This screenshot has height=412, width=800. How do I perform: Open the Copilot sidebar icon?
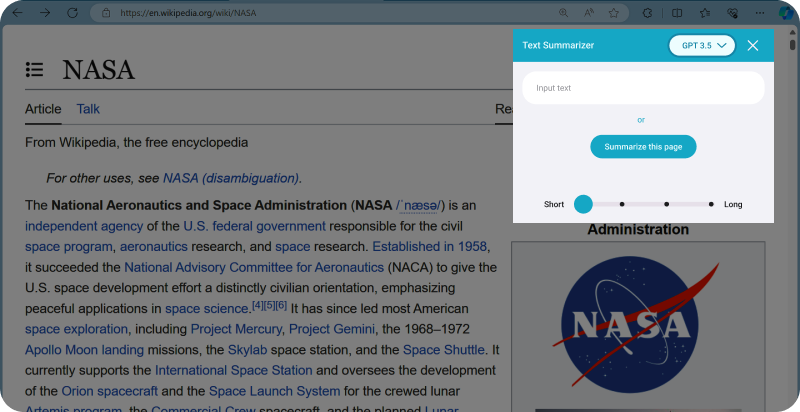point(785,13)
